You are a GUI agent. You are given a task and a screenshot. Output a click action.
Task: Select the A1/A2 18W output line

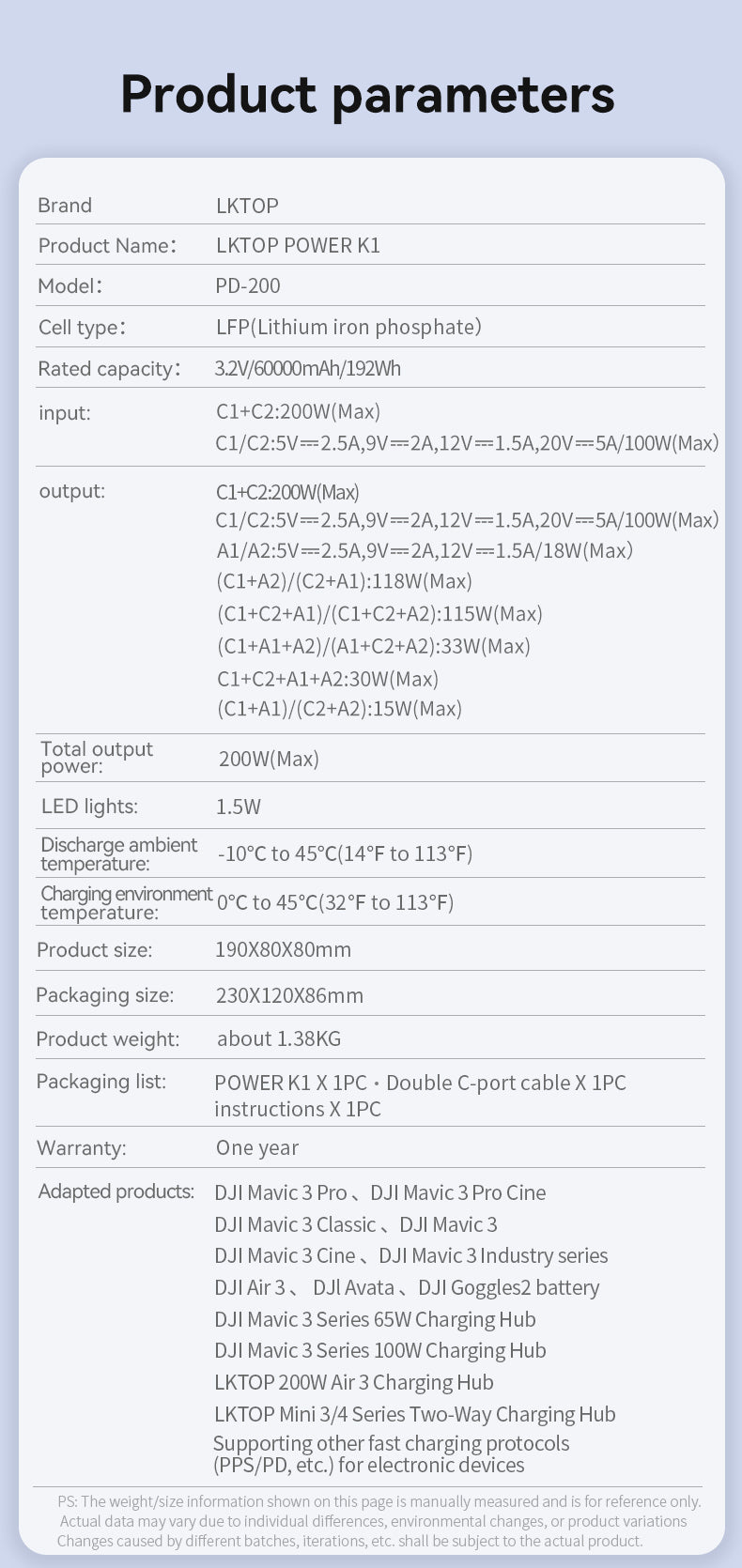(425, 551)
